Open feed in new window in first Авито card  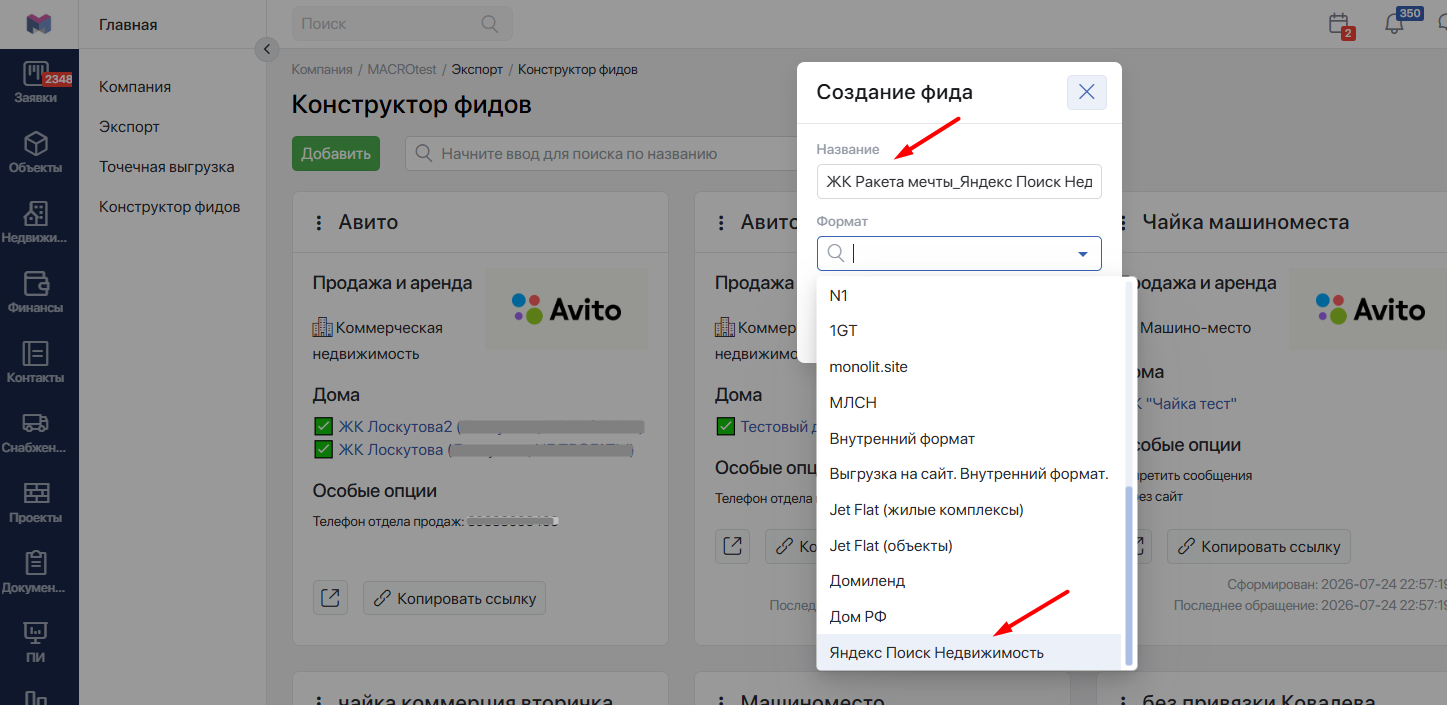pyautogui.click(x=330, y=598)
